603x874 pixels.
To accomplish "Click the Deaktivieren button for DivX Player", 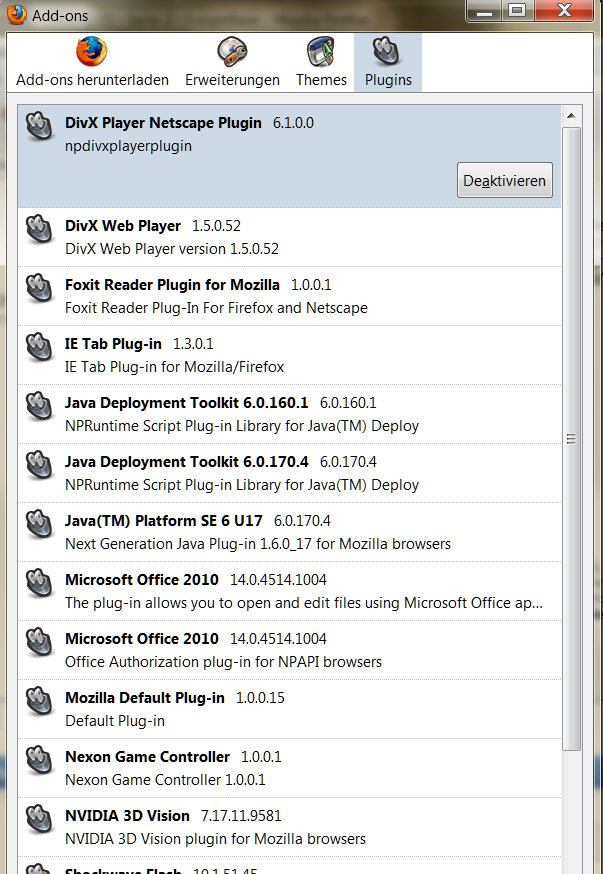I will [504, 180].
